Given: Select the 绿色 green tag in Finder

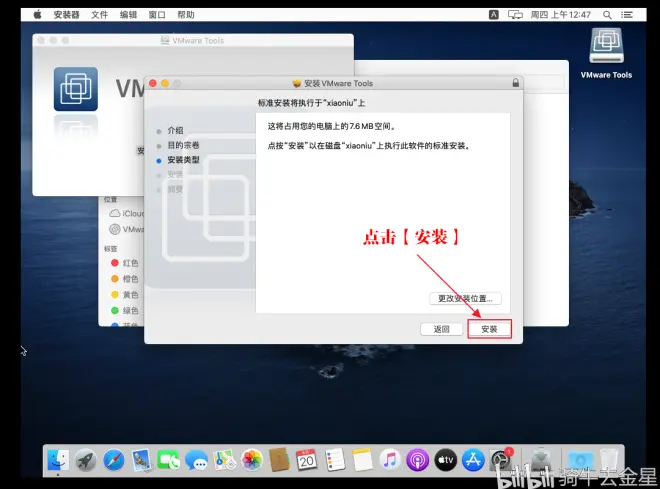Looking at the screenshot, I should point(125,311).
